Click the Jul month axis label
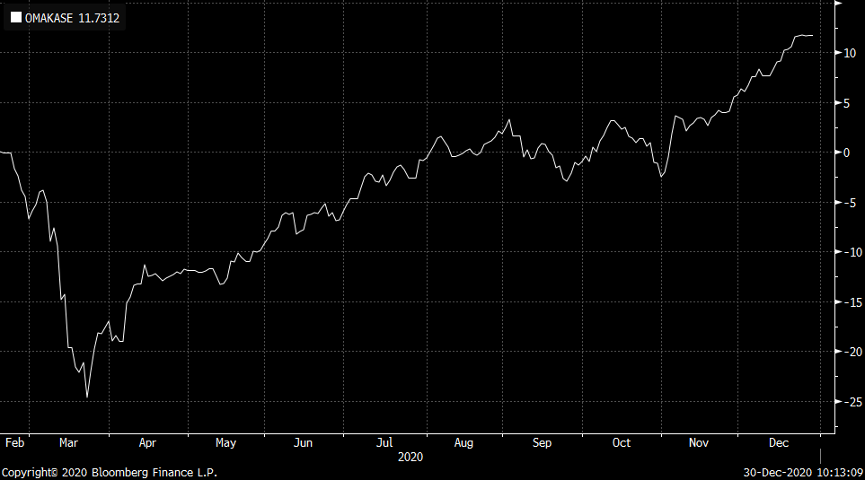866x481 pixels. 384,441
